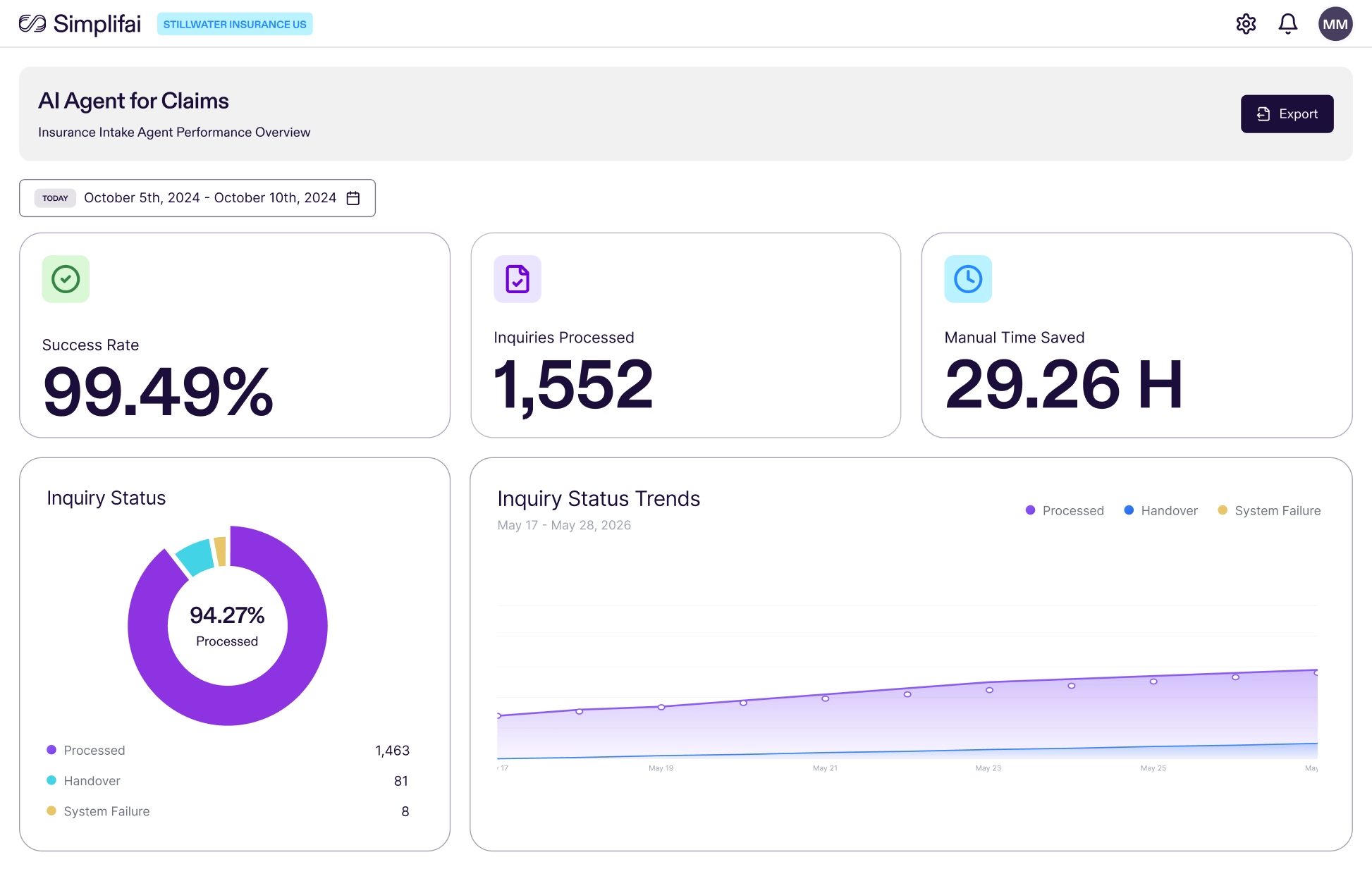Click the TODAY badge in the date picker
Screen dimensions: 1372x881
(x=55, y=198)
